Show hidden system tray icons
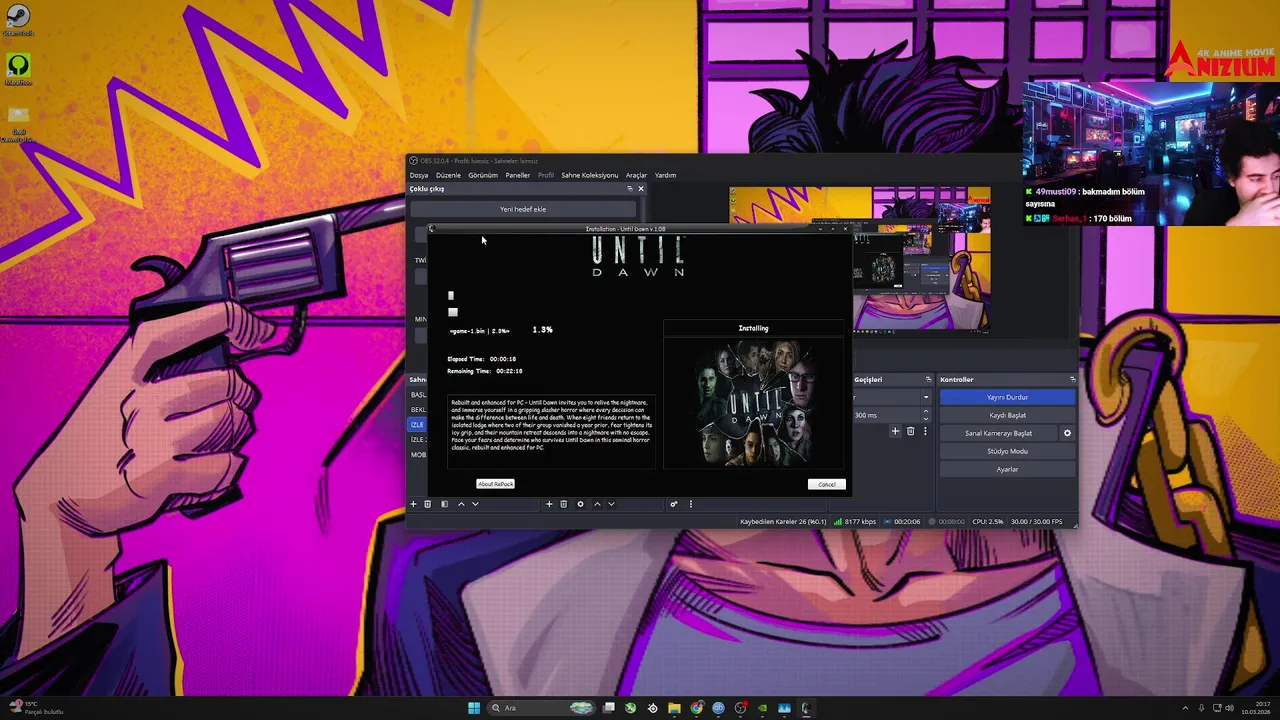Image resolution: width=1280 pixels, height=720 pixels. [1185, 708]
